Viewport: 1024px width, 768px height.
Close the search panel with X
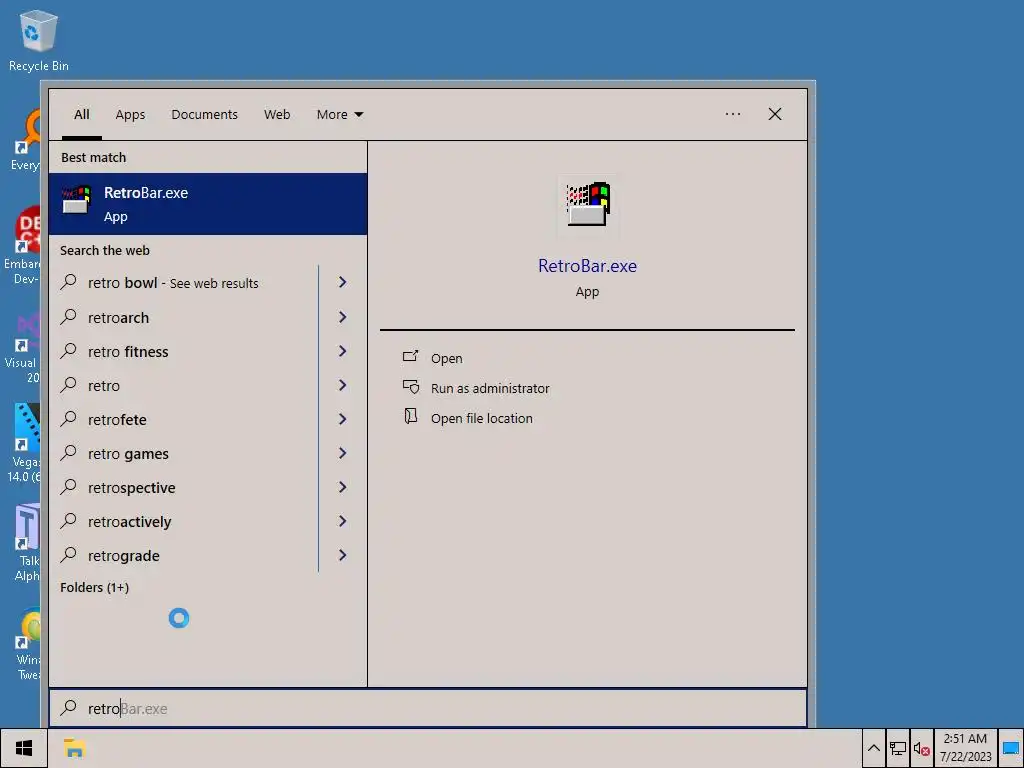click(775, 114)
